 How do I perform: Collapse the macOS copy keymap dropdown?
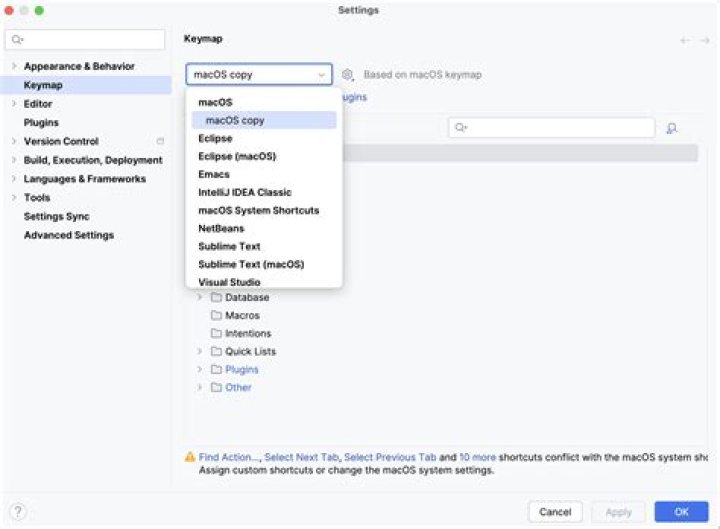click(x=321, y=75)
